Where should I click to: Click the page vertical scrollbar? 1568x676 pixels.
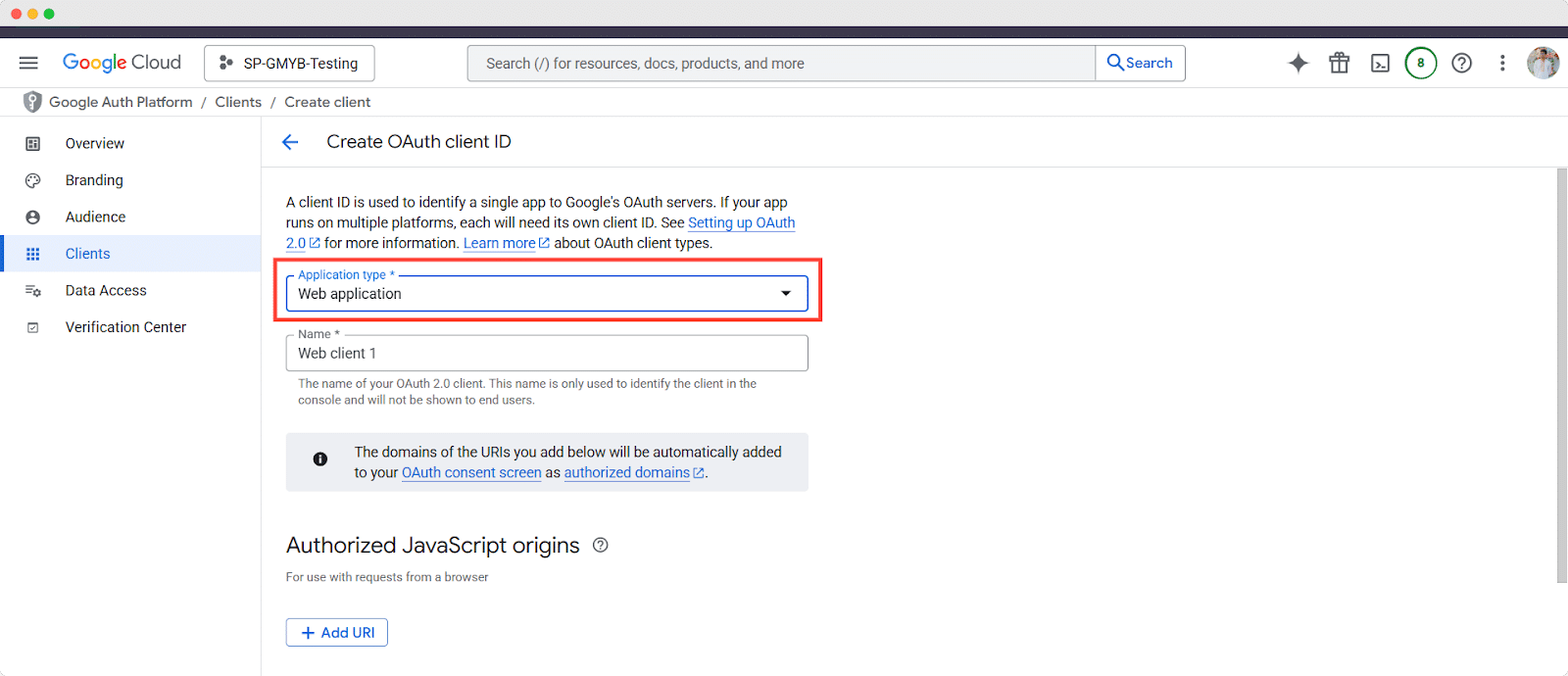pos(1562,375)
